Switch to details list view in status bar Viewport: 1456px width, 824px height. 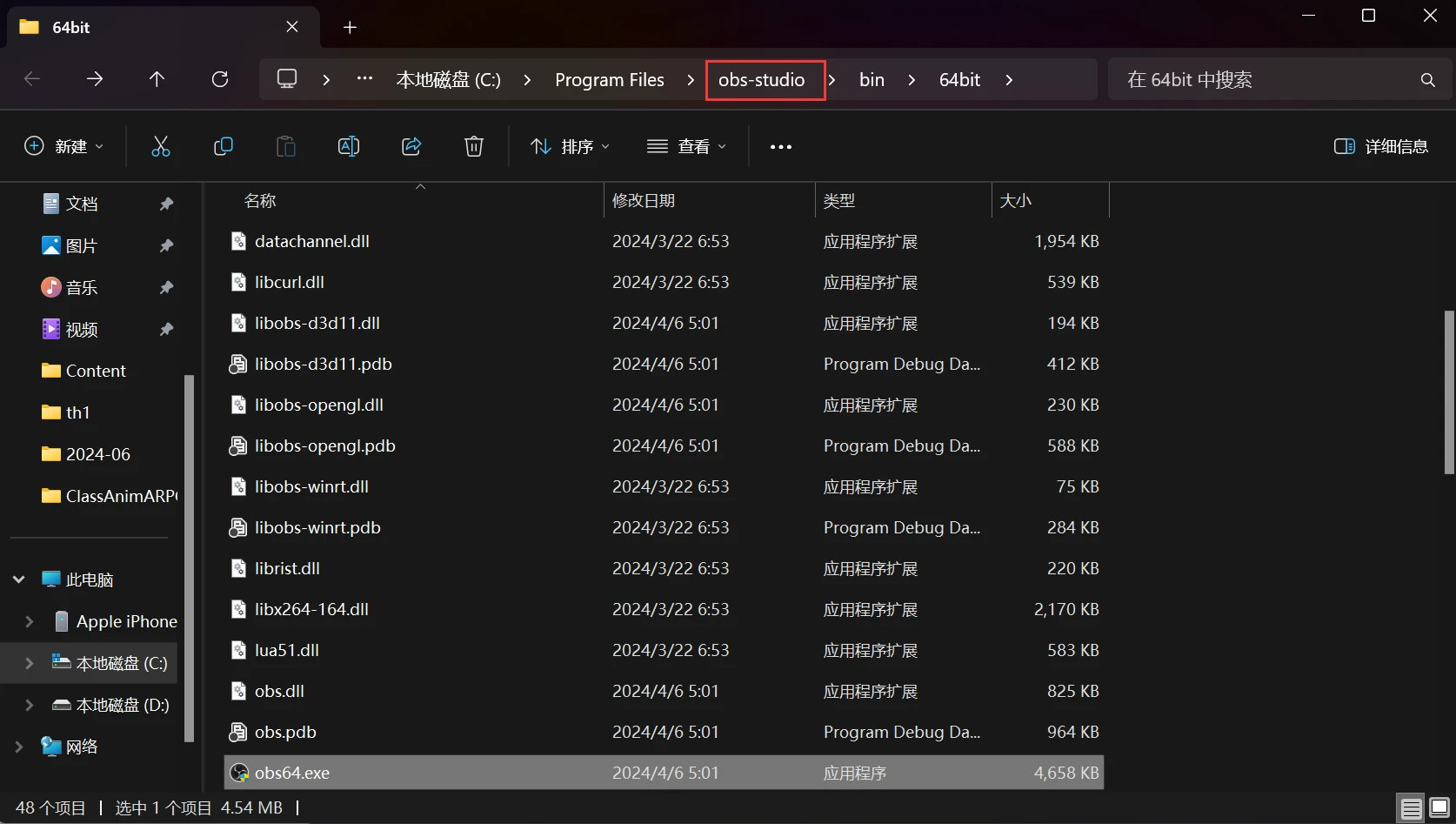tap(1412, 808)
